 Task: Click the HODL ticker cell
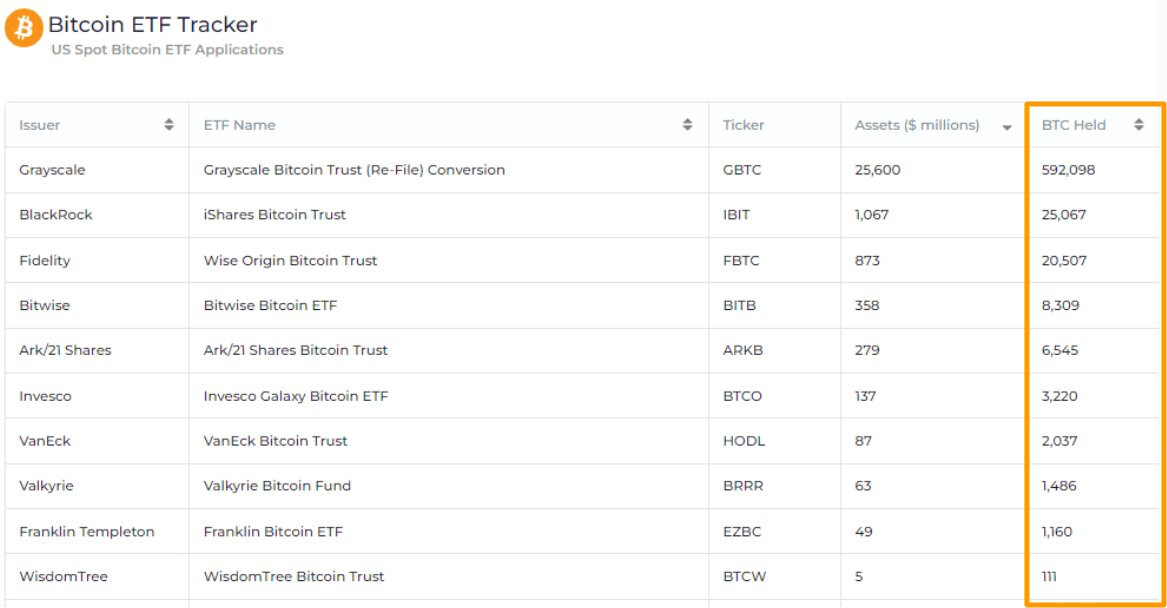(x=742, y=441)
